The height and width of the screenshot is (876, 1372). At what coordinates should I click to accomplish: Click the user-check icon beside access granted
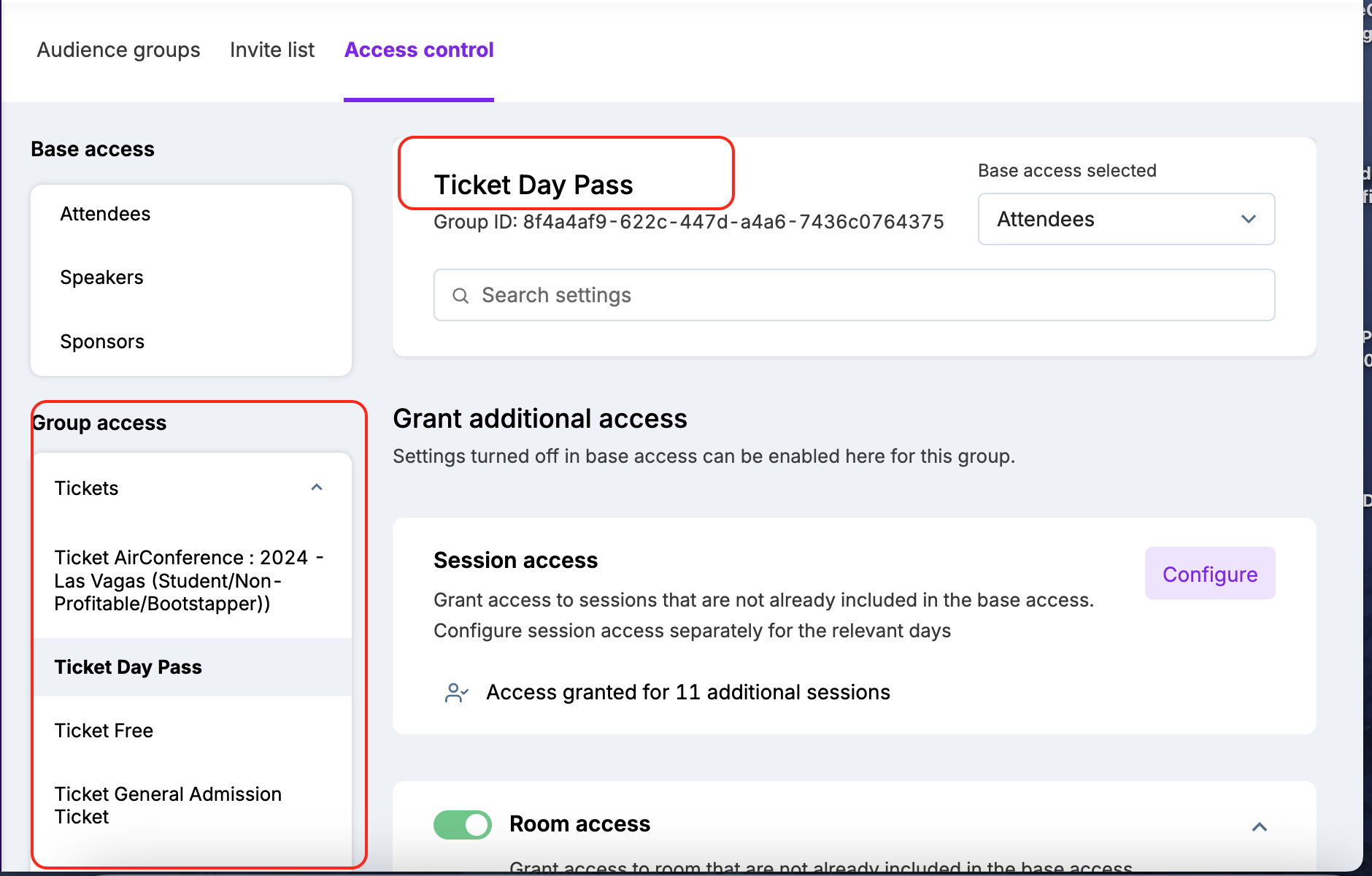(x=456, y=692)
